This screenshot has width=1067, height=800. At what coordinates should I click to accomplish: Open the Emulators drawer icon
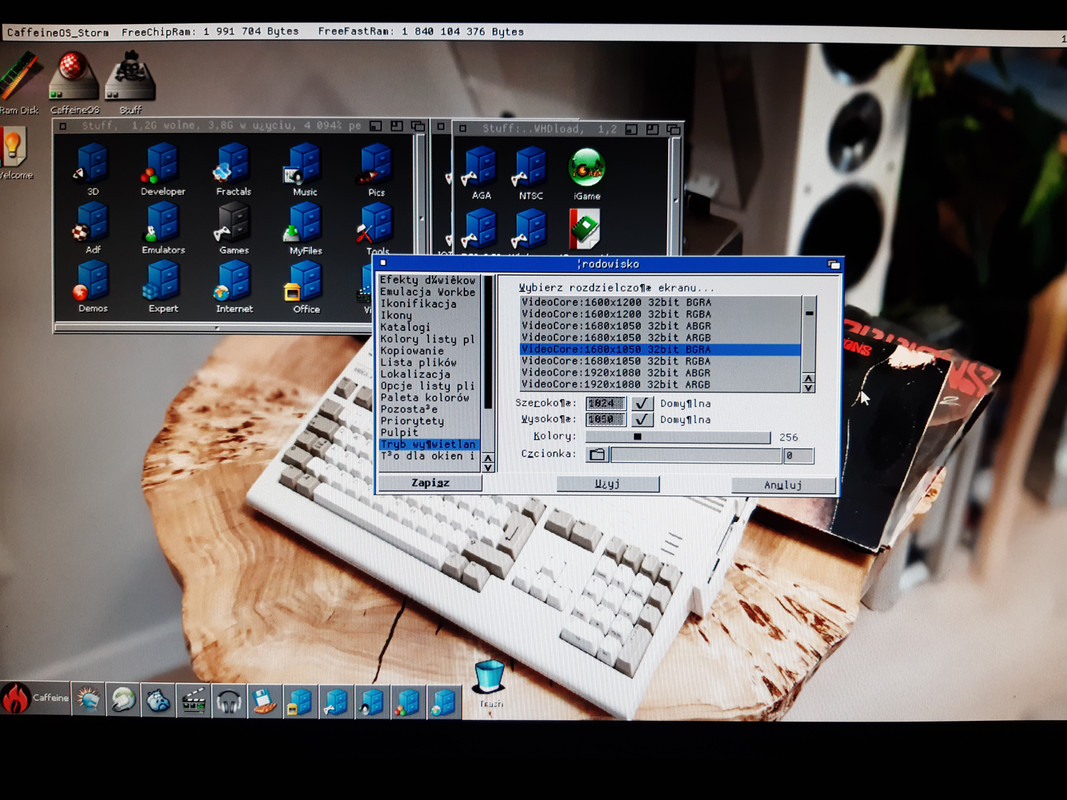(x=163, y=222)
